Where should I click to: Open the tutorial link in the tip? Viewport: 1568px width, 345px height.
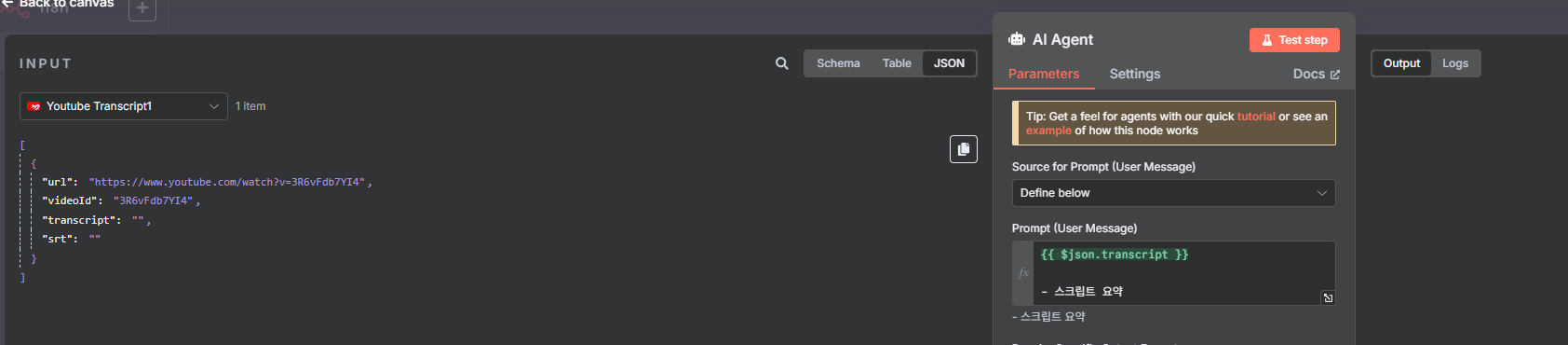click(x=1256, y=117)
